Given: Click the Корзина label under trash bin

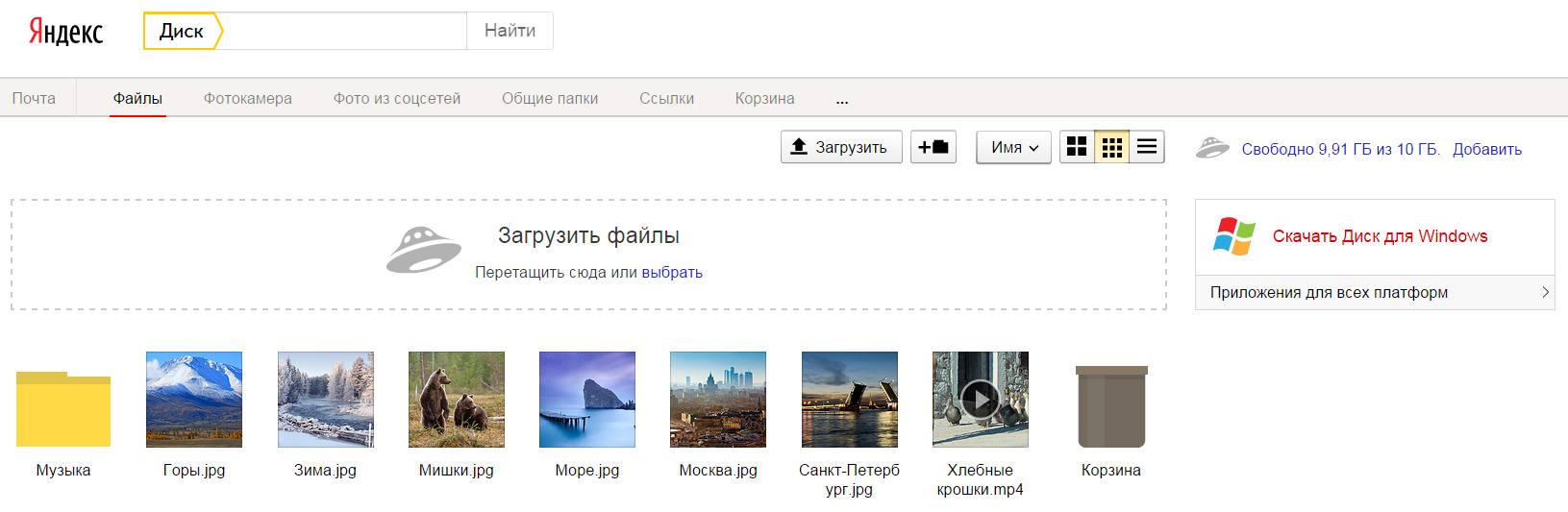Looking at the screenshot, I should click(x=1111, y=470).
